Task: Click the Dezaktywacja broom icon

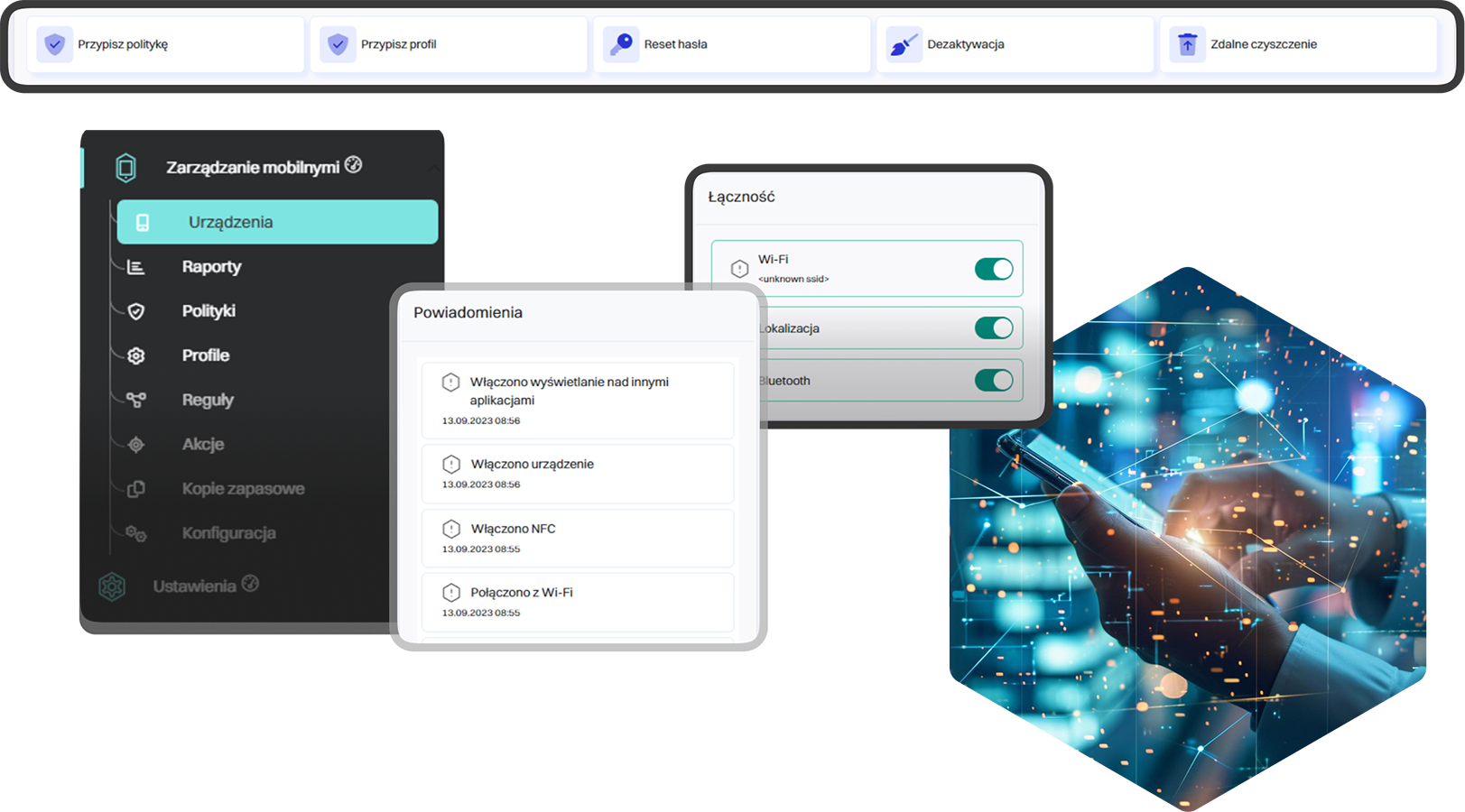Action: coord(904,44)
